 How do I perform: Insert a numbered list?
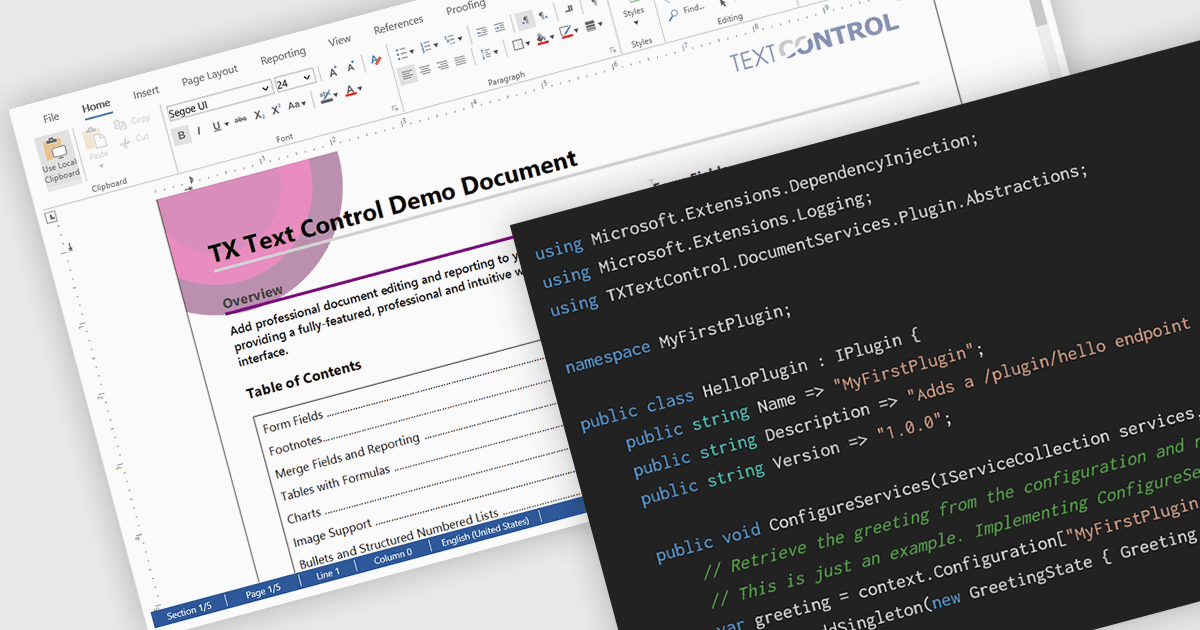click(425, 46)
